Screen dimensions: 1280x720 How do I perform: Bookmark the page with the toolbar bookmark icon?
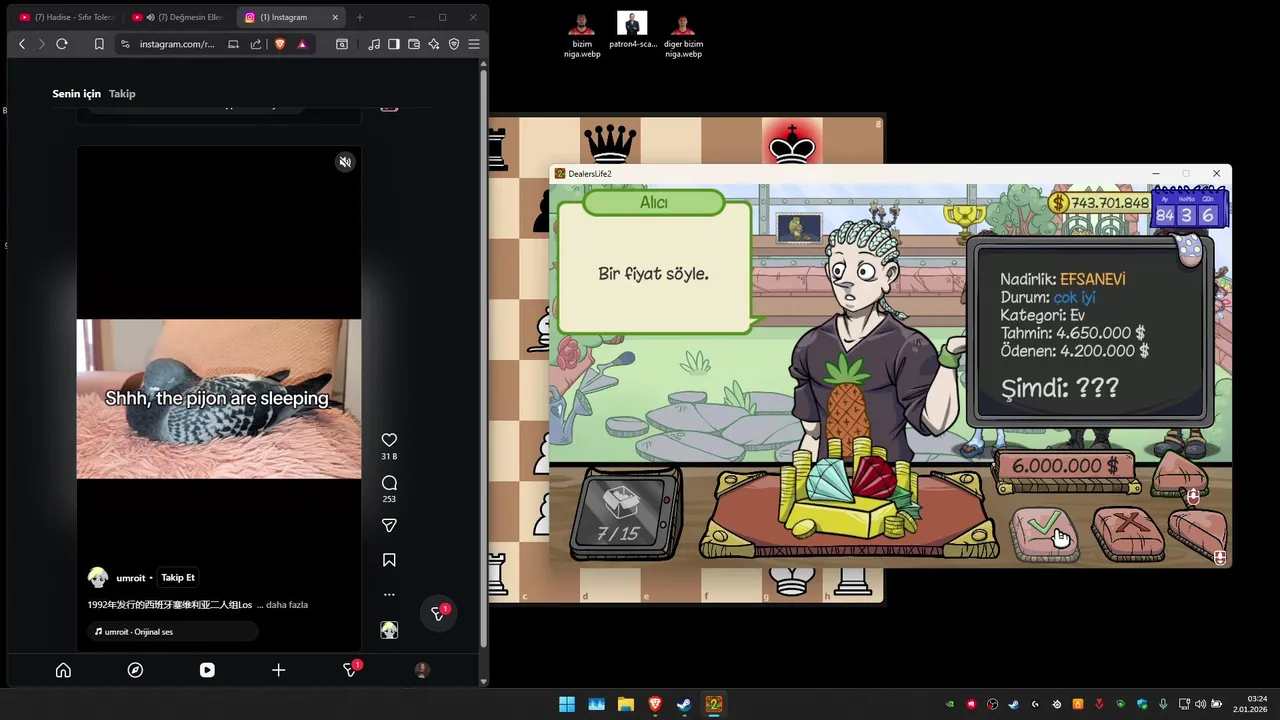(99, 44)
